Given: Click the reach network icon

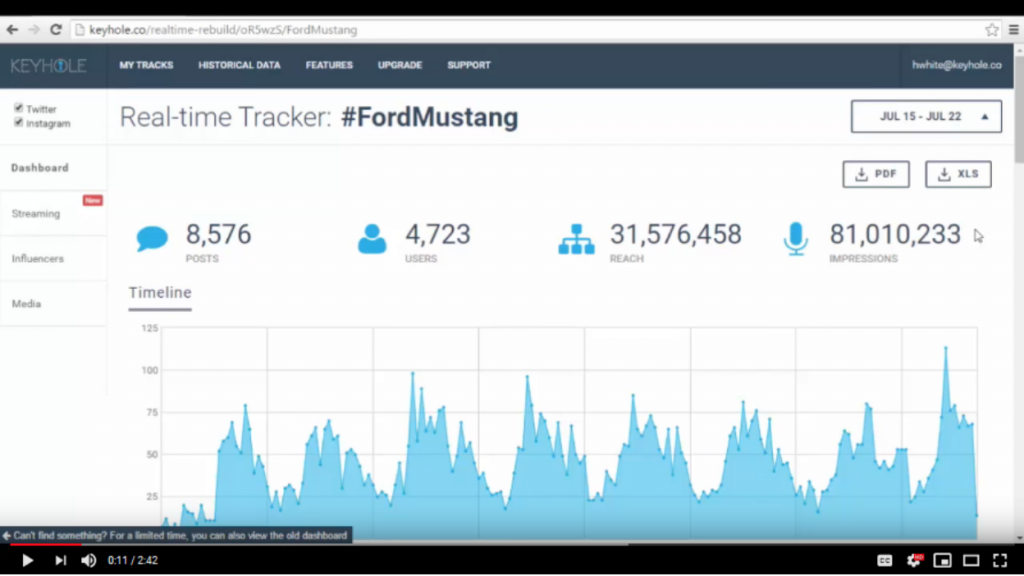Looking at the screenshot, I should [577, 239].
